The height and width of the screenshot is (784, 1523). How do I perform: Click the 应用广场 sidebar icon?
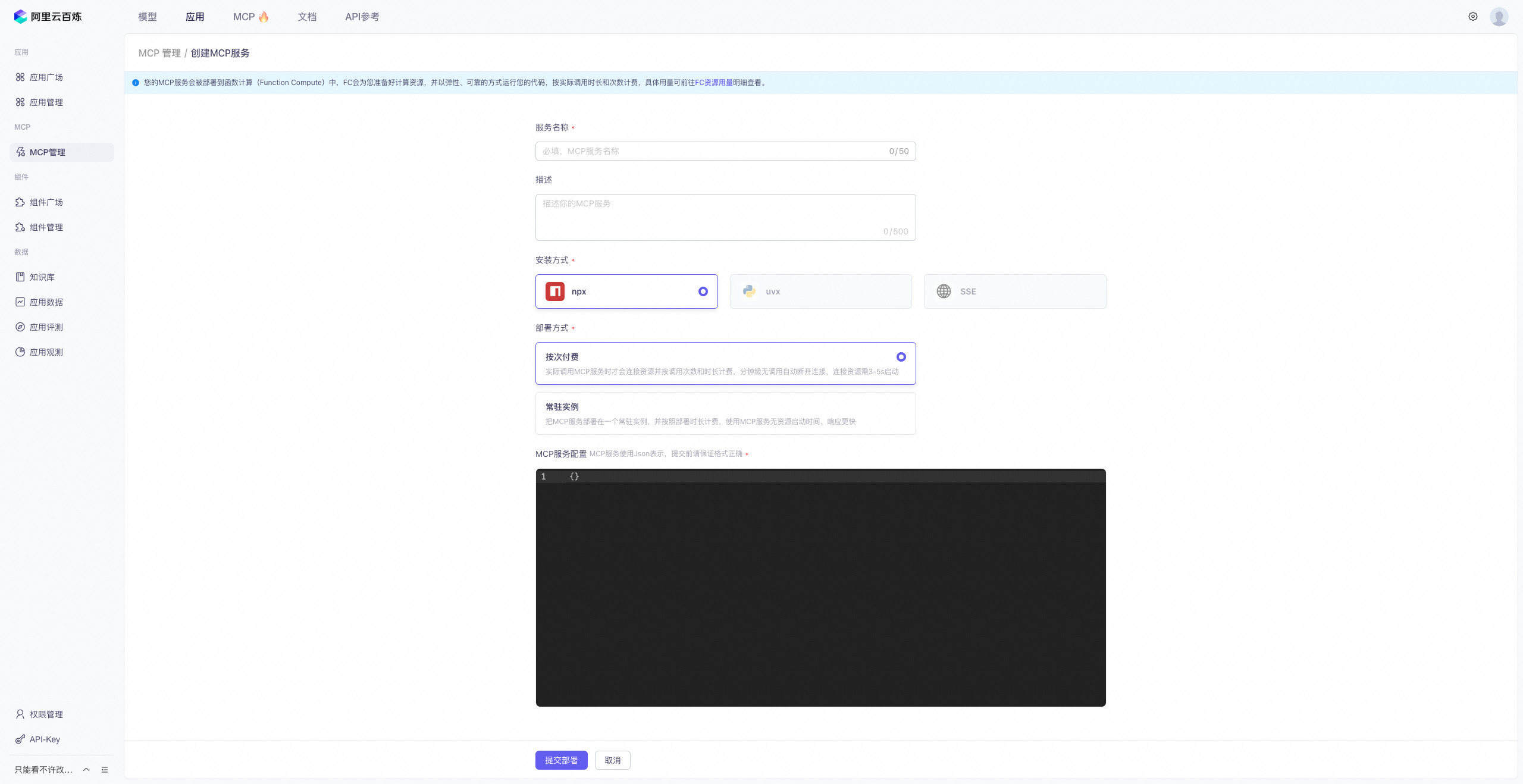tap(20, 77)
